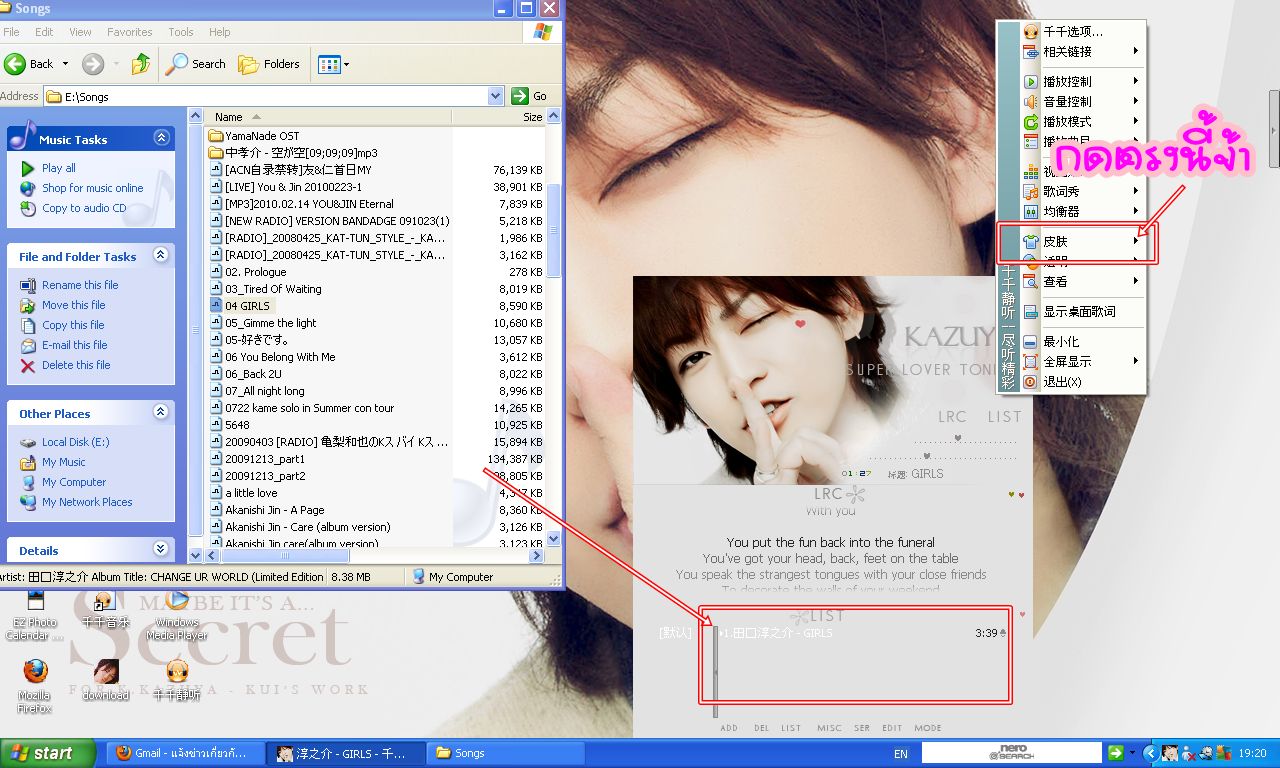
Task: Open the 千千选项 options icon in menu
Action: click(x=1030, y=31)
